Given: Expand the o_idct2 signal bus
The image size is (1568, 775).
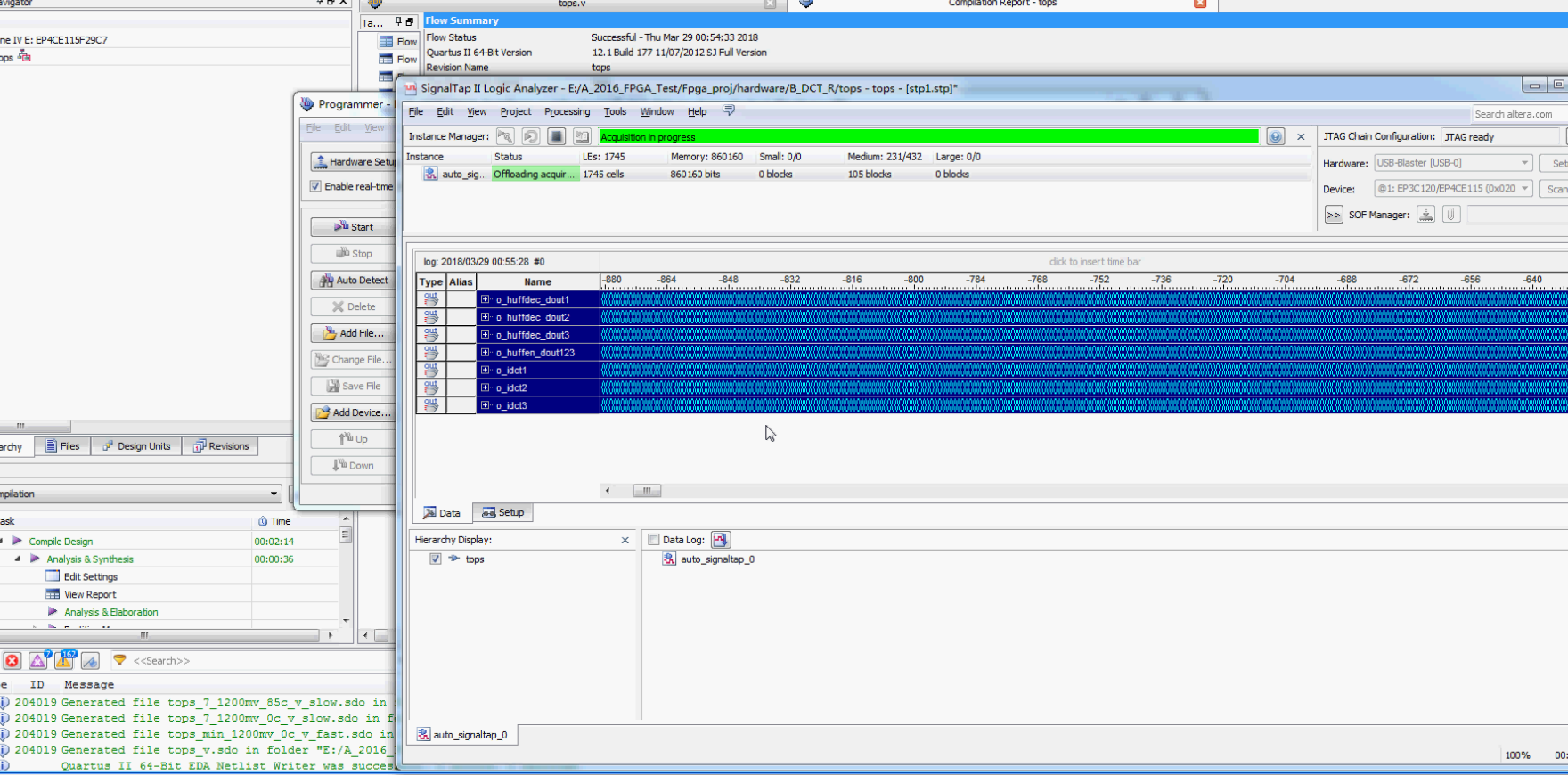Looking at the screenshot, I should tap(485, 387).
